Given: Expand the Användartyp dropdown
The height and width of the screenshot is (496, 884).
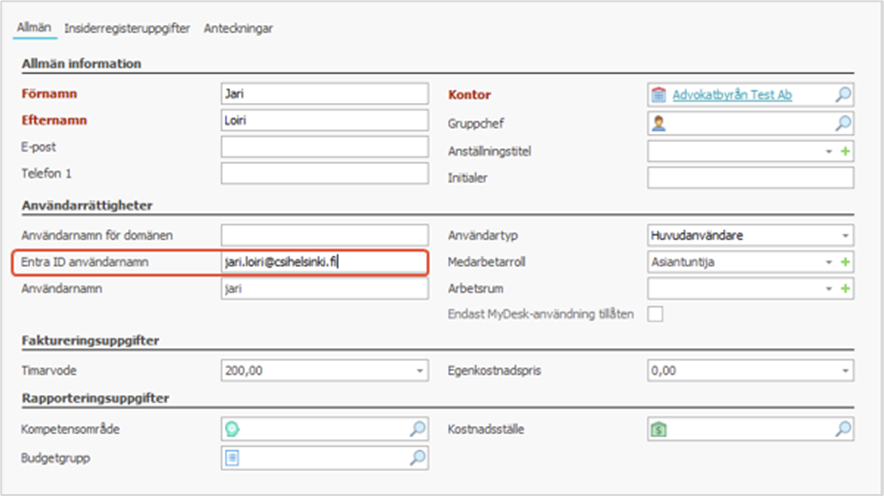Looking at the screenshot, I should coord(846,235).
